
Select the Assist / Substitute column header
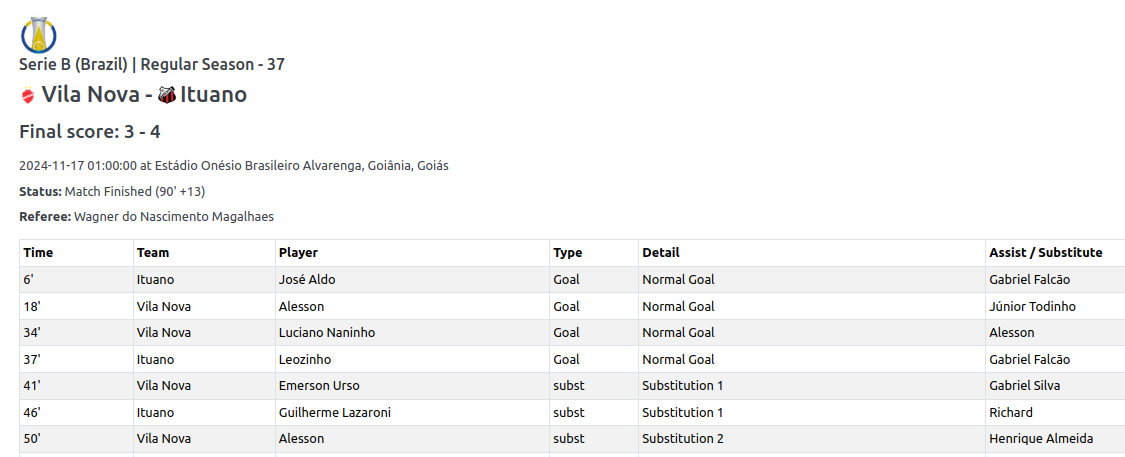point(1045,253)
